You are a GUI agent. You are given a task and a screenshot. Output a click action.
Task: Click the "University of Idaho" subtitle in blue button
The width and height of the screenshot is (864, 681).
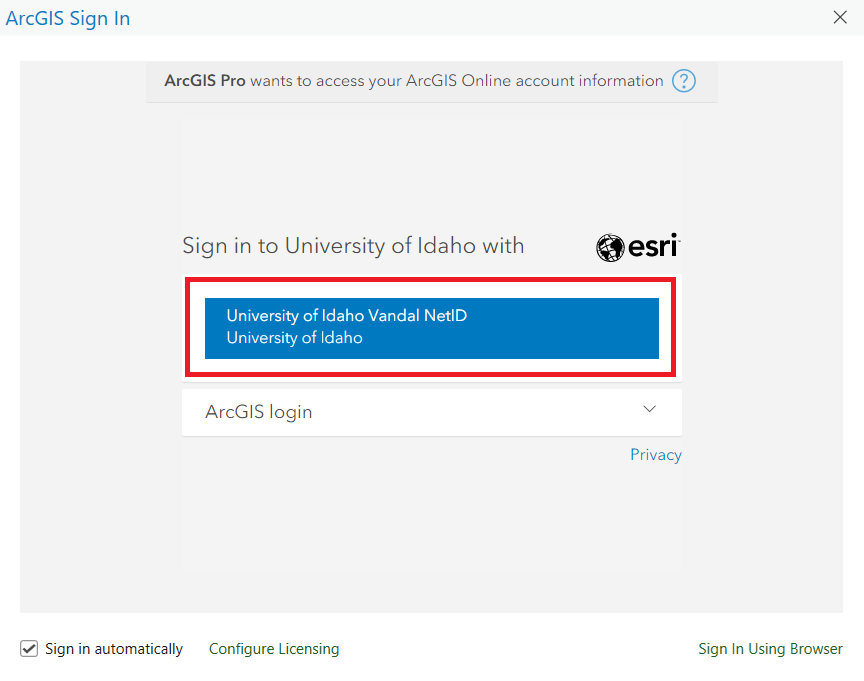coord(294,338)
